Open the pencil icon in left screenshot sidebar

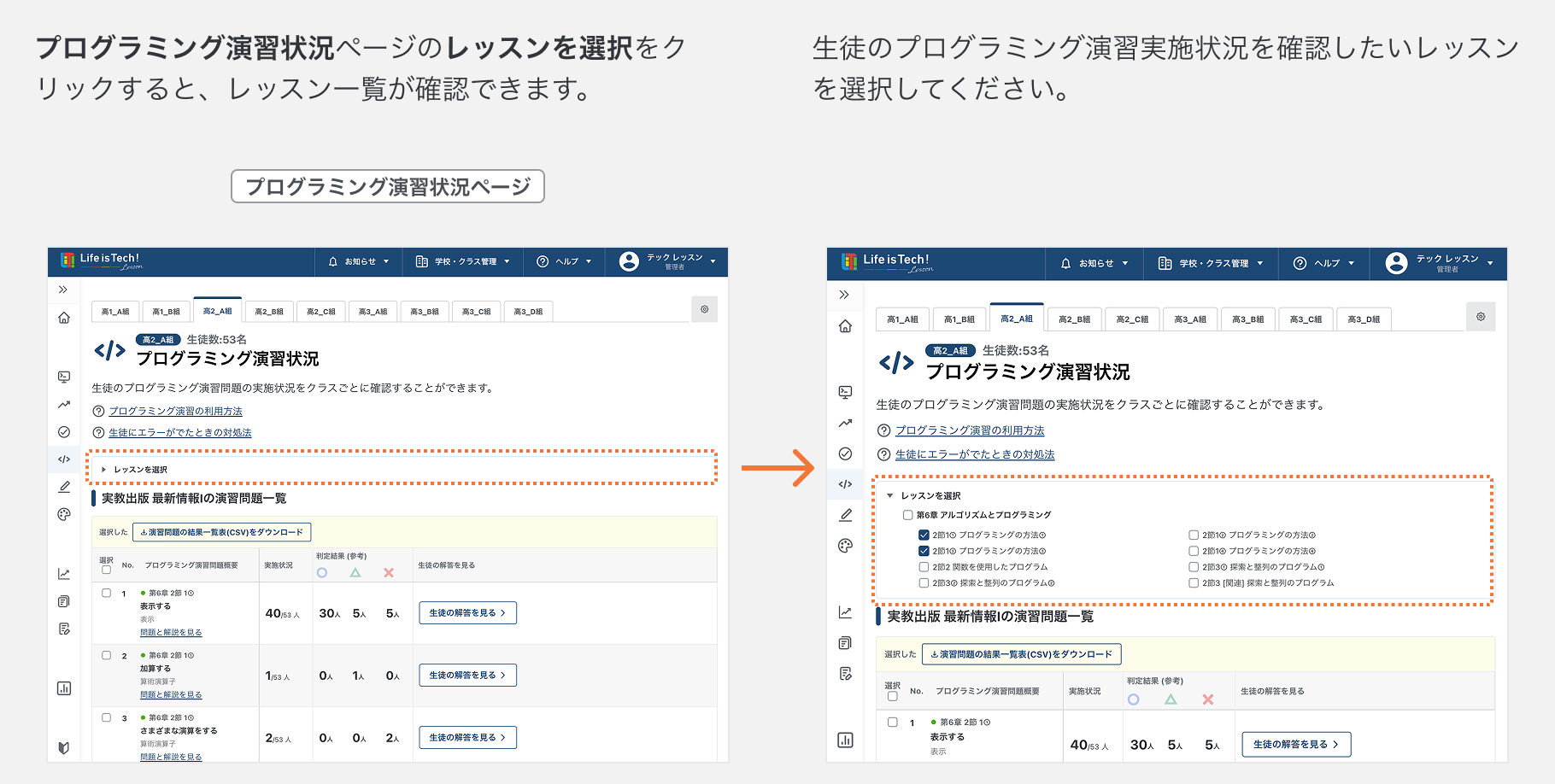[x=64, y=487]
